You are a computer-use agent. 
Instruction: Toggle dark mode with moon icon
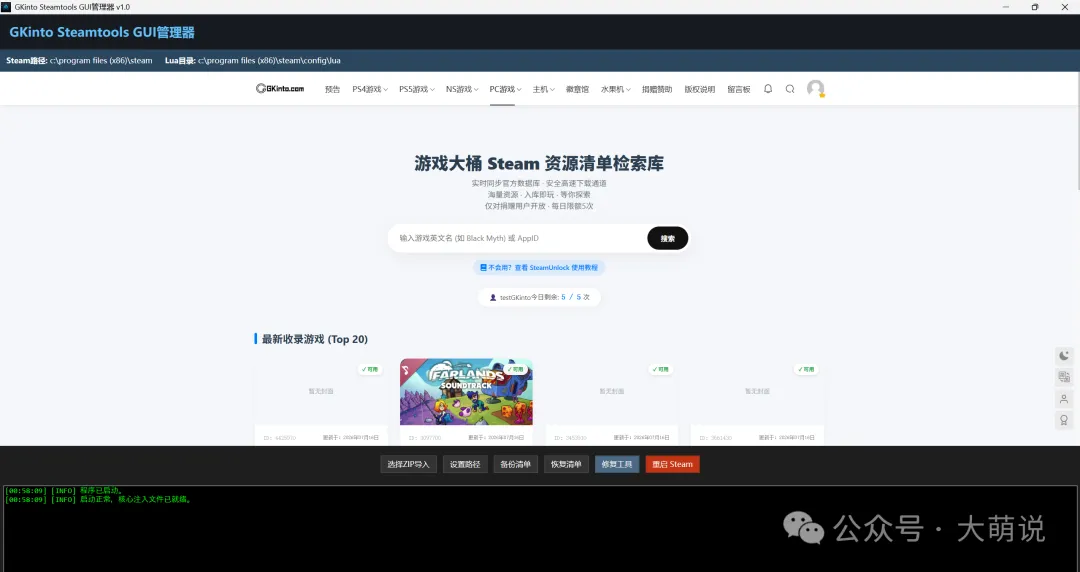coord(1064,356)
